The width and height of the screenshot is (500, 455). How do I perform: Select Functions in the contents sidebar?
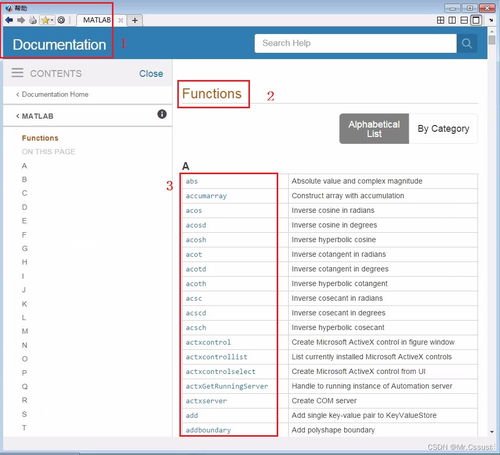[x=40, y=138]
